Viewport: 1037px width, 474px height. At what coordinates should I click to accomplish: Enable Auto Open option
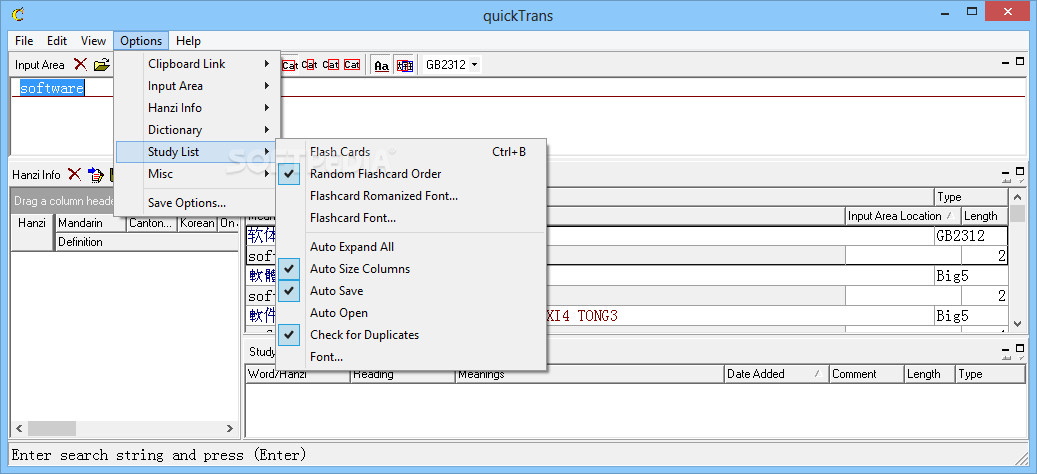[411, 313]
